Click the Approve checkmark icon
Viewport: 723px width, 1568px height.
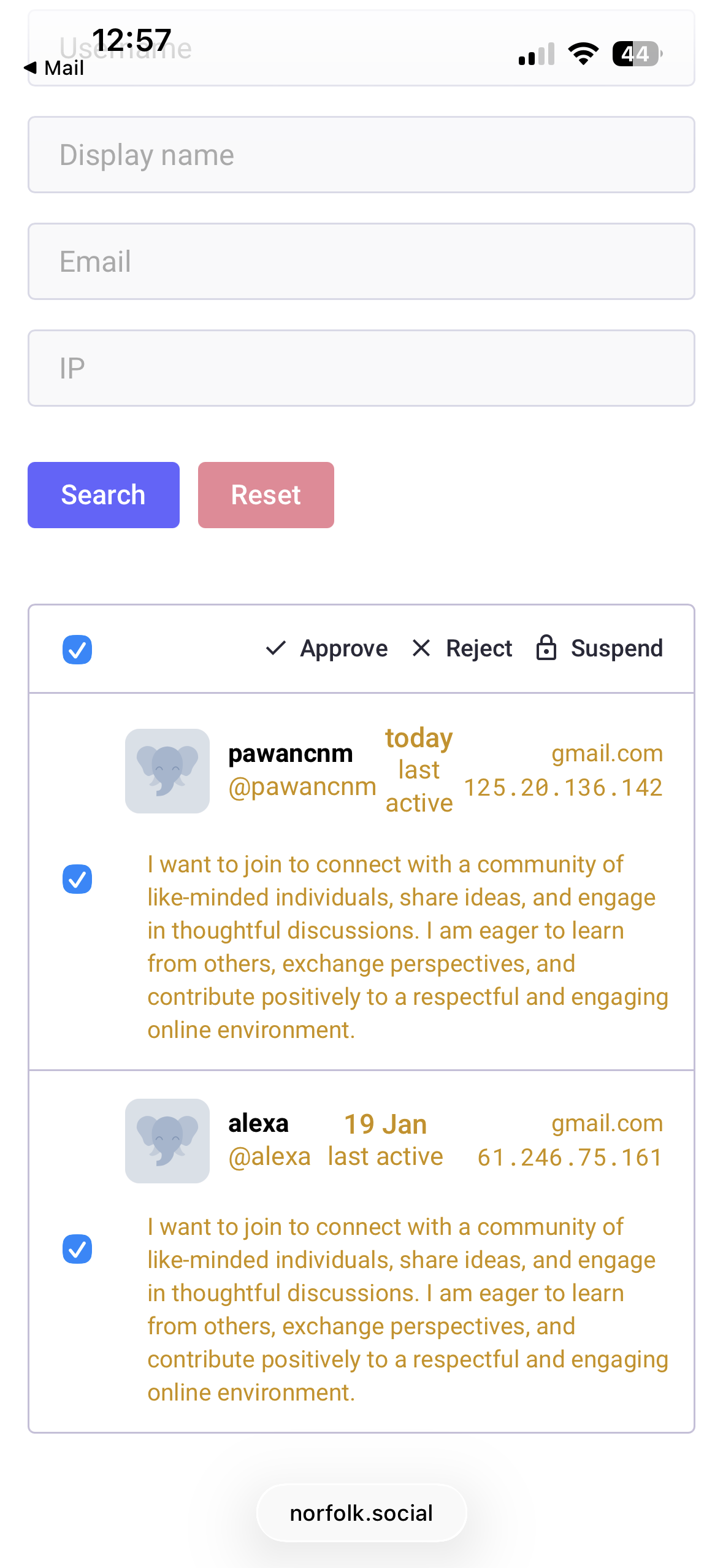coord(276,648)
